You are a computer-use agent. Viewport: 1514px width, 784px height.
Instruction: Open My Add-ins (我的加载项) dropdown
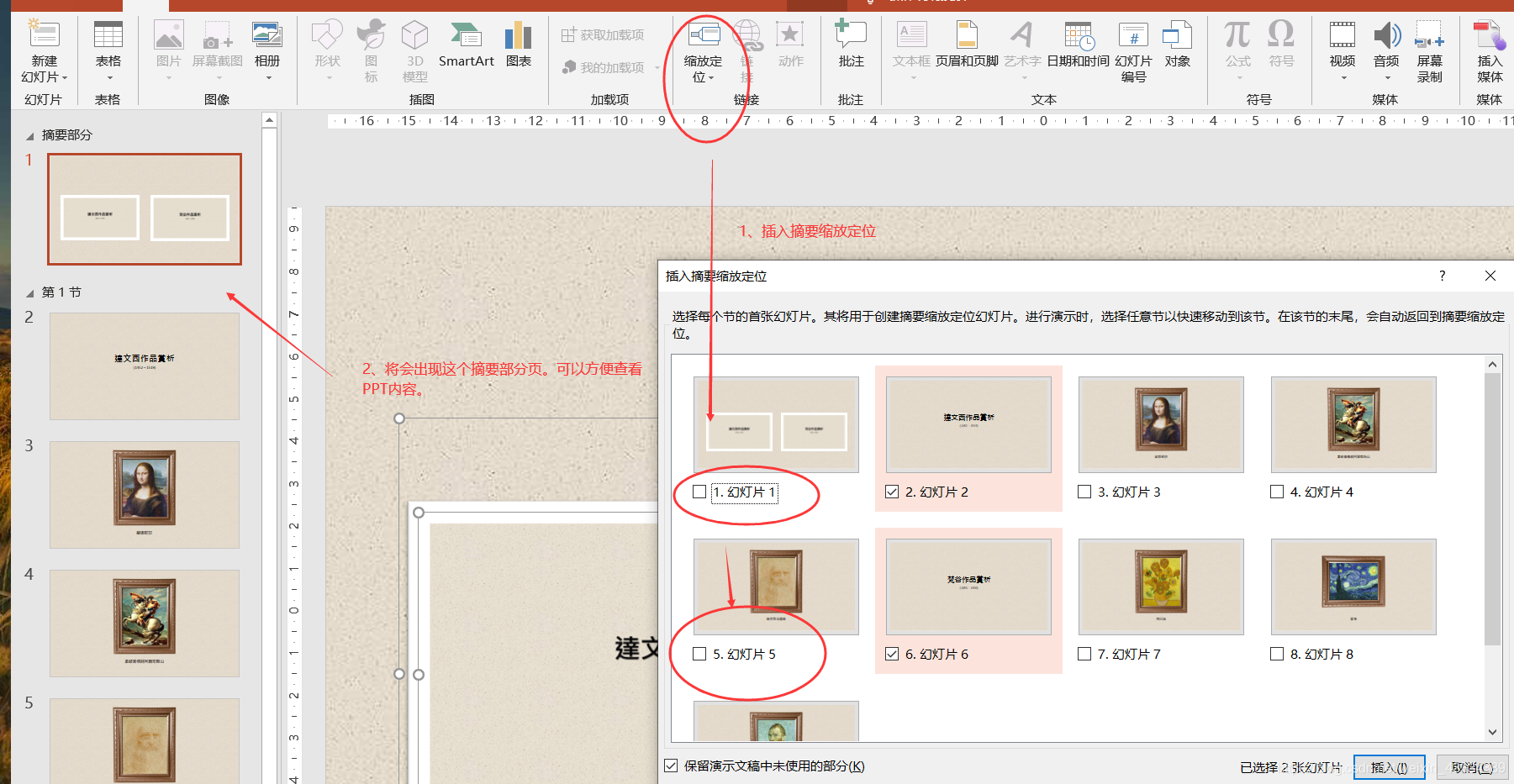point(611,67)
